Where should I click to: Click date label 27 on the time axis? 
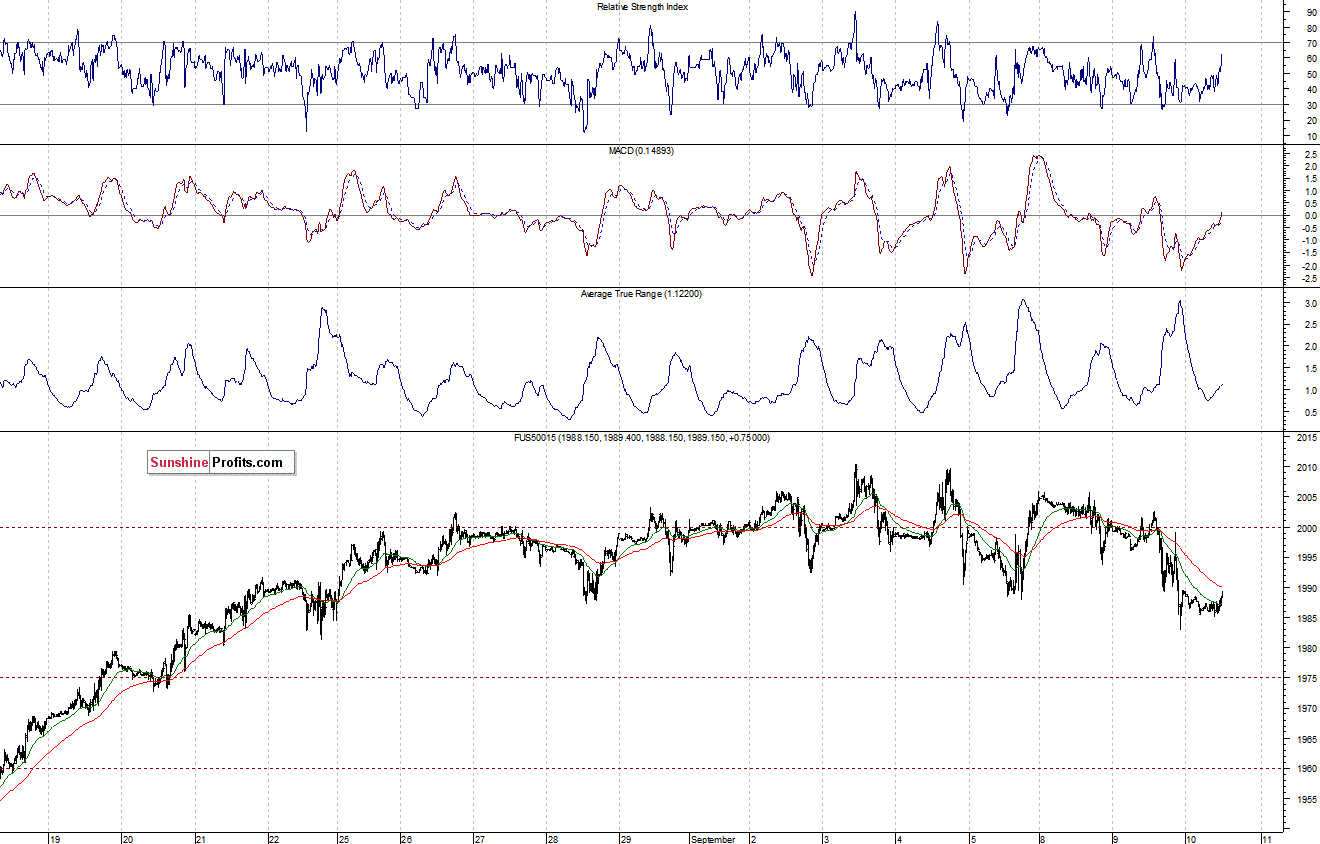(480, 839)
